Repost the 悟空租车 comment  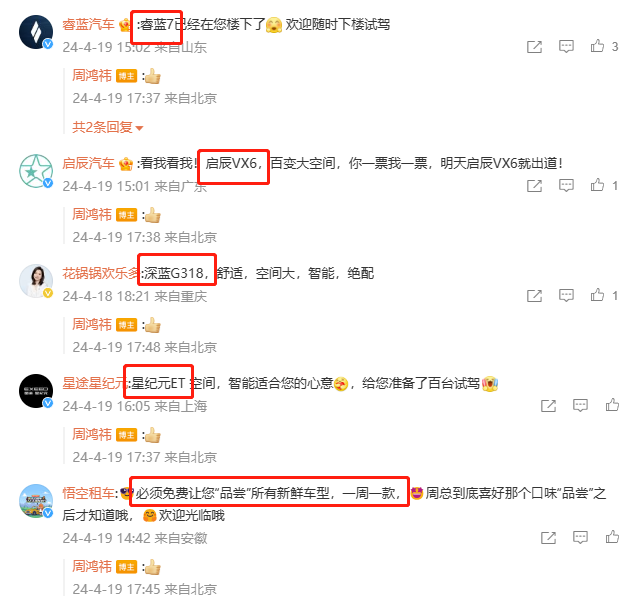[x=548, y=538]
